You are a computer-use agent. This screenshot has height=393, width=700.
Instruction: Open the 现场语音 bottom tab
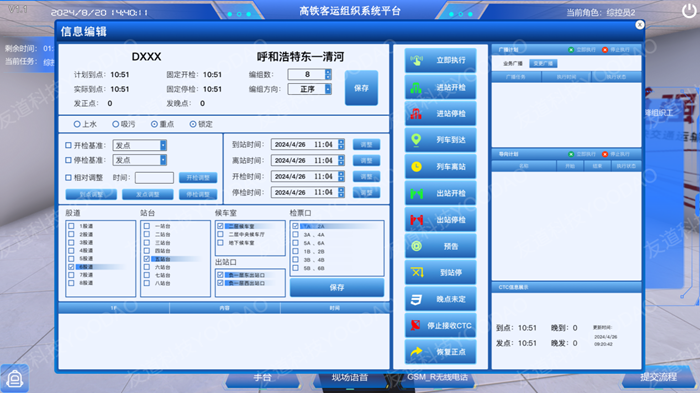(350, 377)
